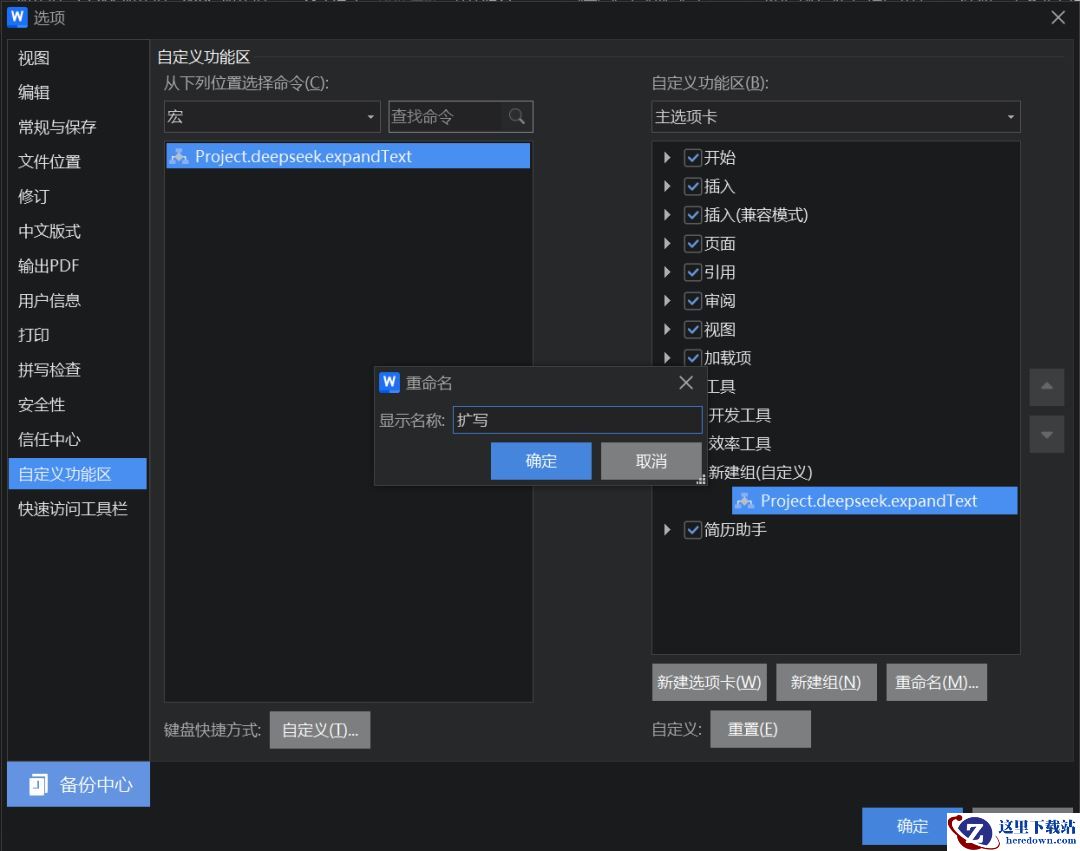Uncheck the 开始 tab checkbox
Screen dimensions: 1080x851
[693, 158]
